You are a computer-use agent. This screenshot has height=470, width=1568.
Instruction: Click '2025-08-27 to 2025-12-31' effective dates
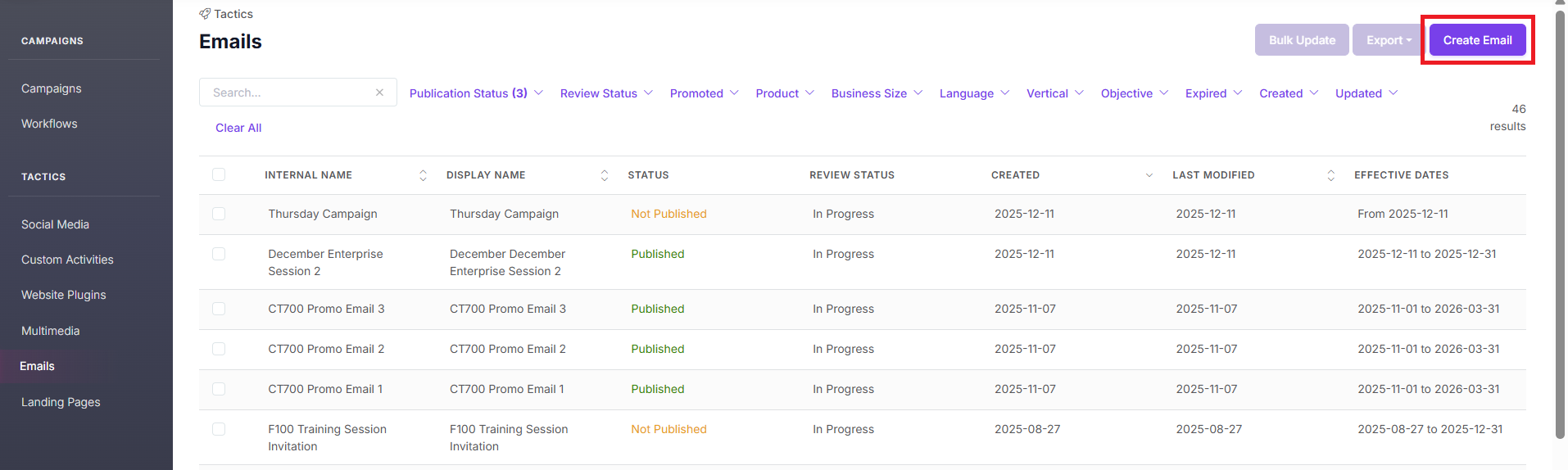click(x=1430, y=429)
